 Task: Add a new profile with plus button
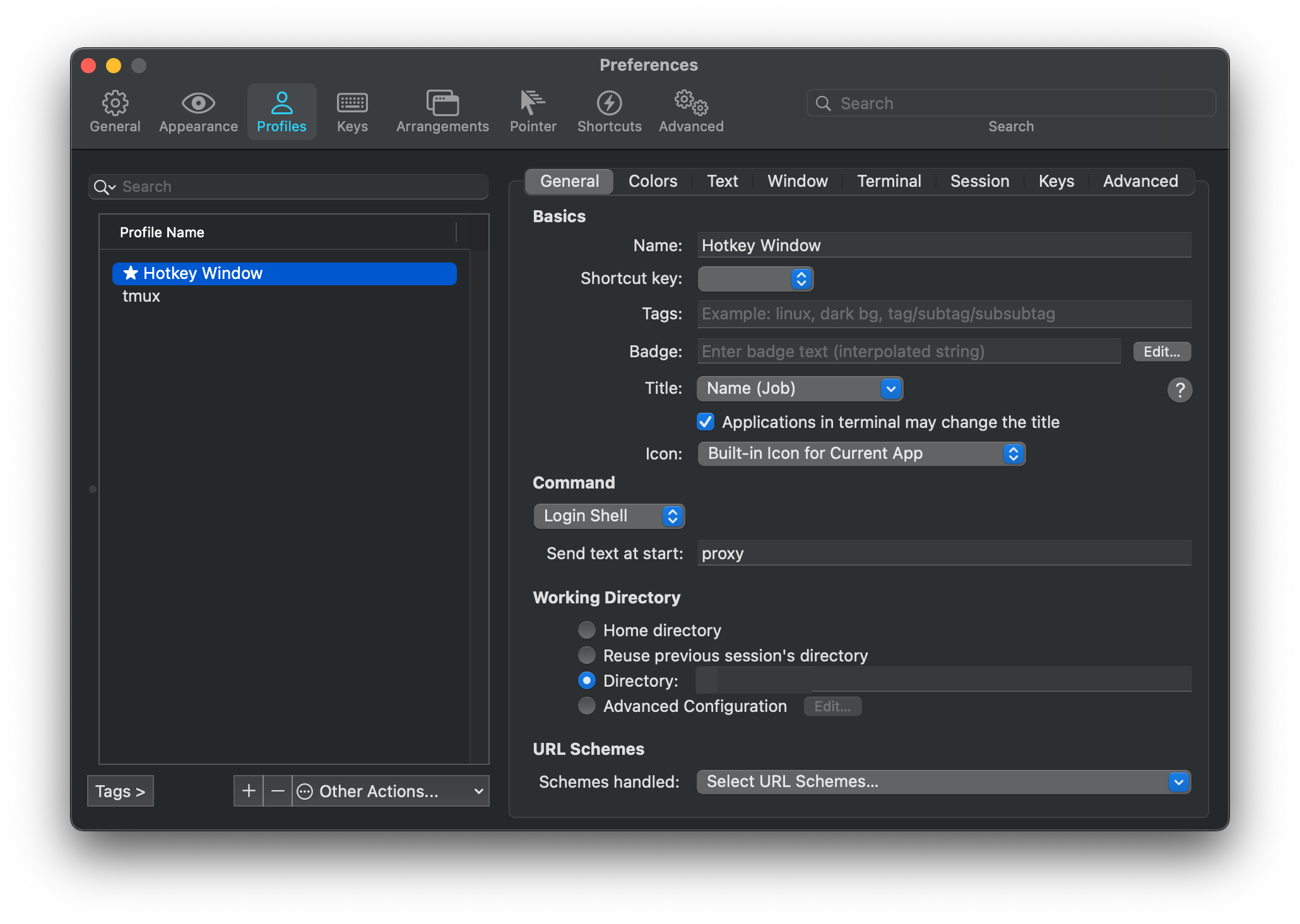pyautogui.click(x=249, y=791)
